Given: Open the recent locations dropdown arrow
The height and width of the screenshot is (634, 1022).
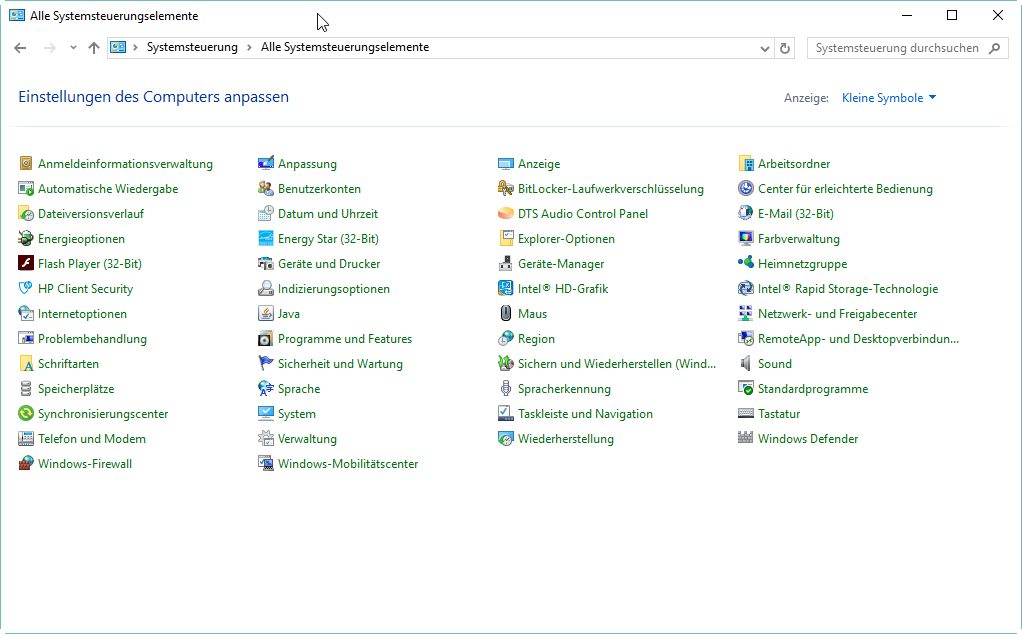Looking at the screenshot, I should click(x=73, y=48).
